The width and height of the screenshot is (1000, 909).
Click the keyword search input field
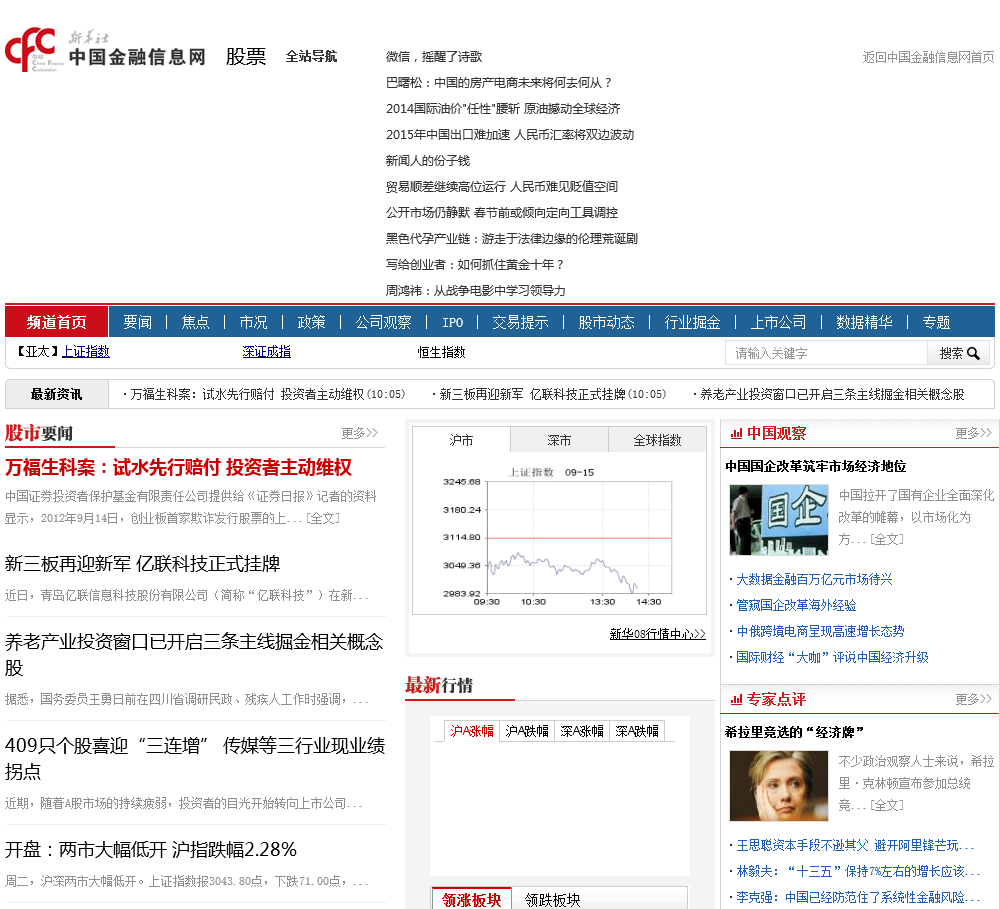[x=827, y=353]
